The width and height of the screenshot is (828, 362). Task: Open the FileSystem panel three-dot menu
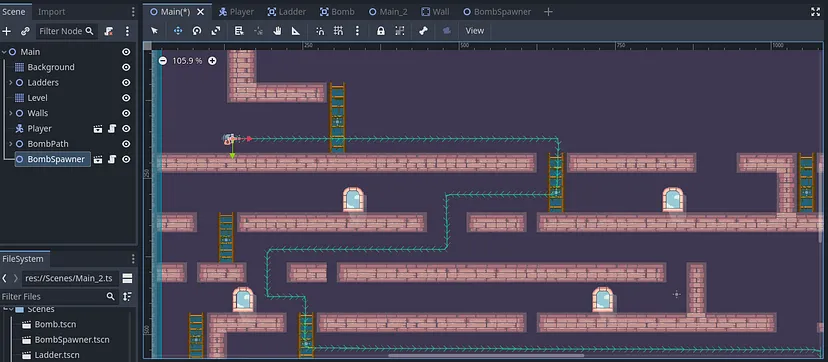[x=133, y=259]
